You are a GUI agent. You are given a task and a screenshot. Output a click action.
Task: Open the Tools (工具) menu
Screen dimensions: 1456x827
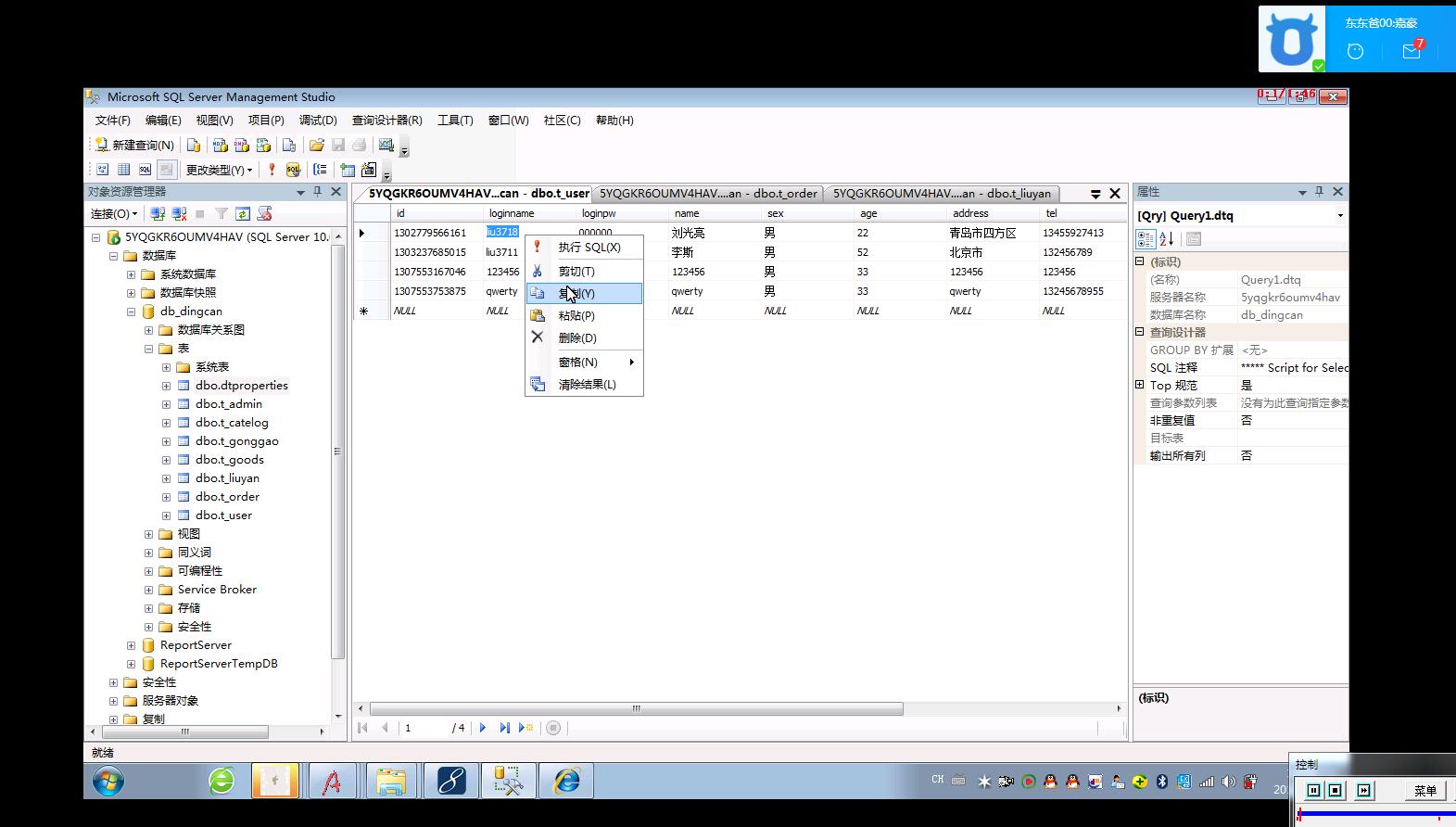tap(455, 120)
